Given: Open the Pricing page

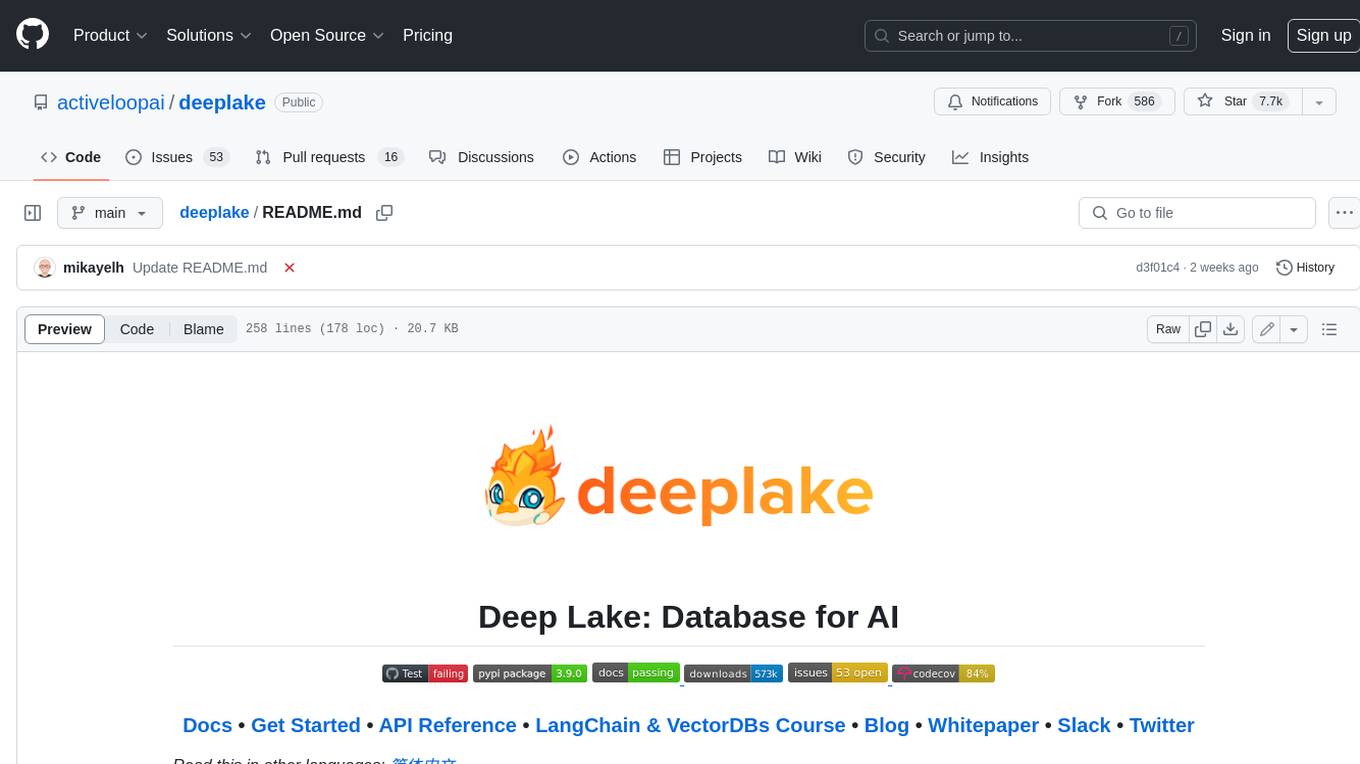Looking at the screenshot, I should point(427,35).
